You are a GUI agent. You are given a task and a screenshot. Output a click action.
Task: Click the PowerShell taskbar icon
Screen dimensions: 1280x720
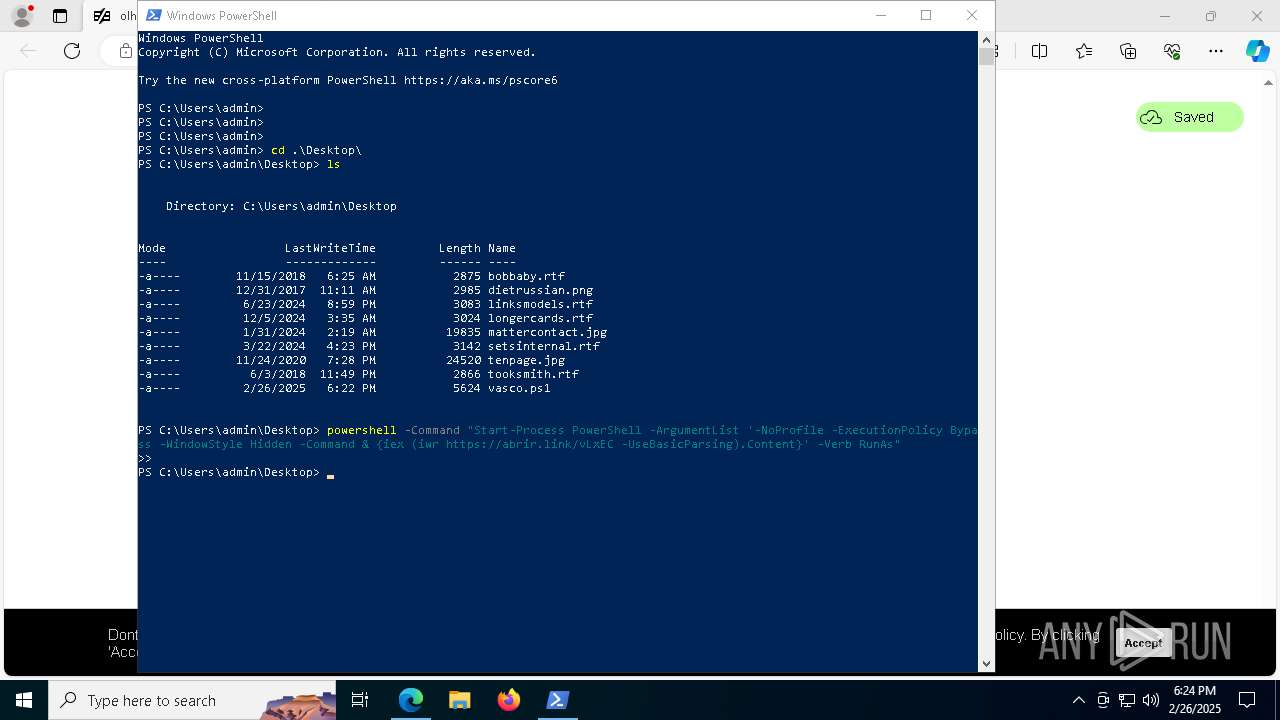557,700
